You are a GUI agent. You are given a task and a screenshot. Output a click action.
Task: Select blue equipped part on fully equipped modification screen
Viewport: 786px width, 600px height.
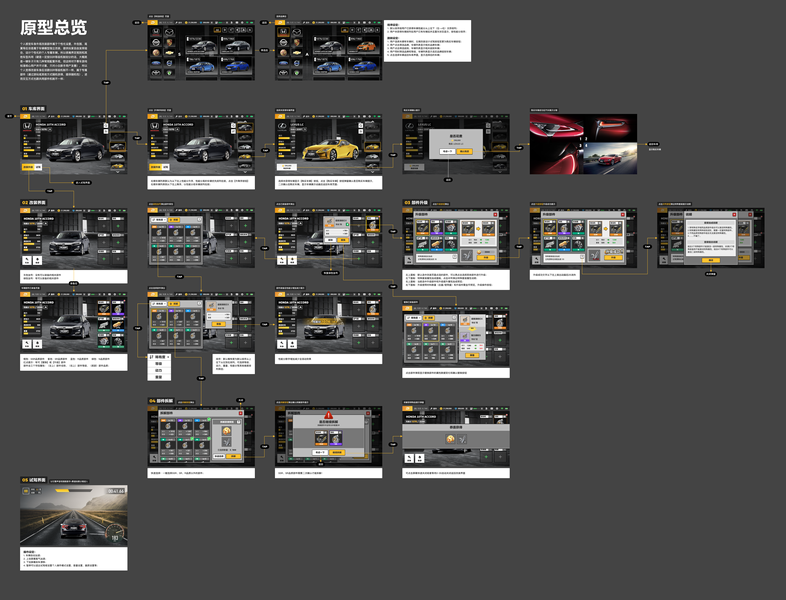pos(118,325)
